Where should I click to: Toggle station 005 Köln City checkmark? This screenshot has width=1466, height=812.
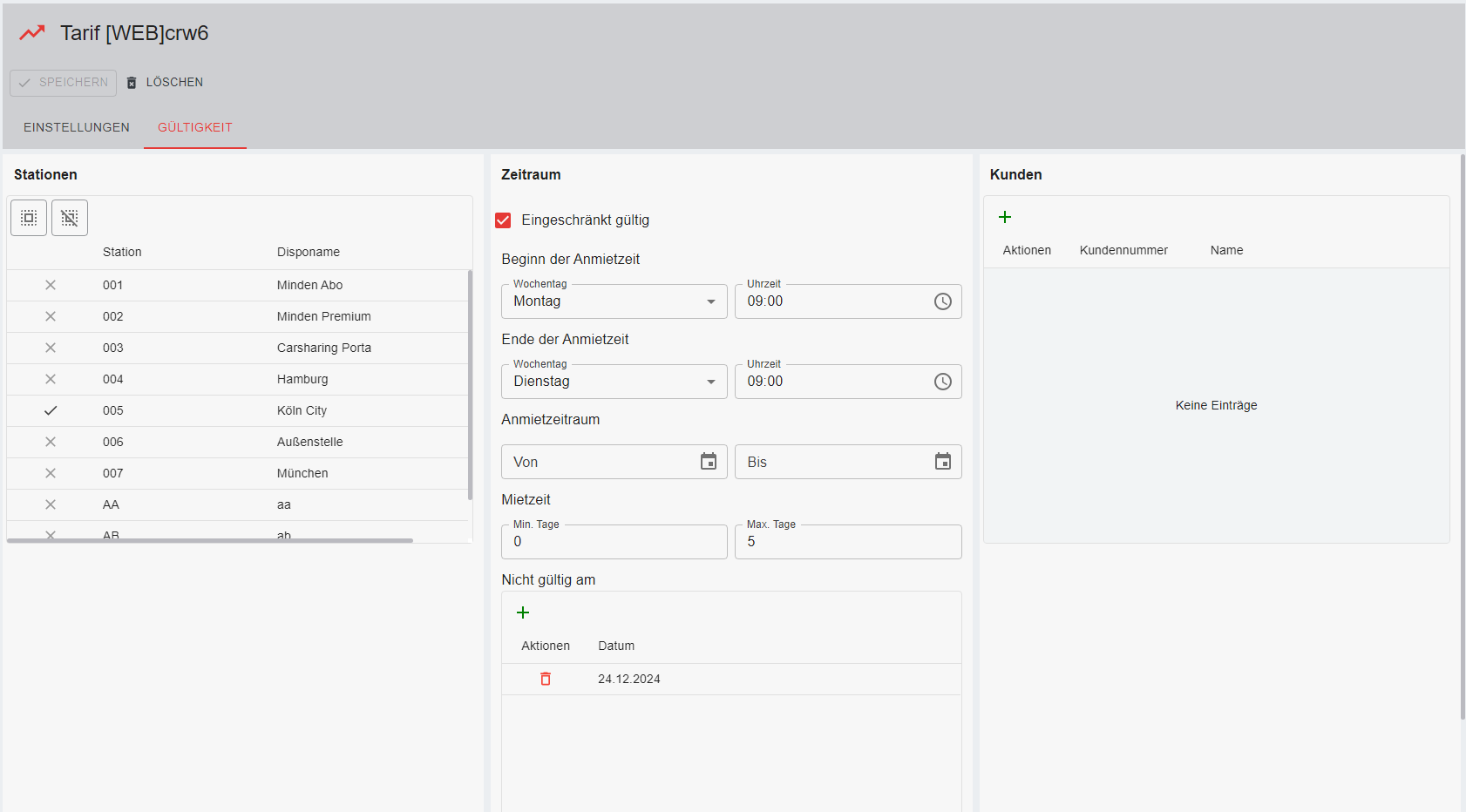(51, 410)
